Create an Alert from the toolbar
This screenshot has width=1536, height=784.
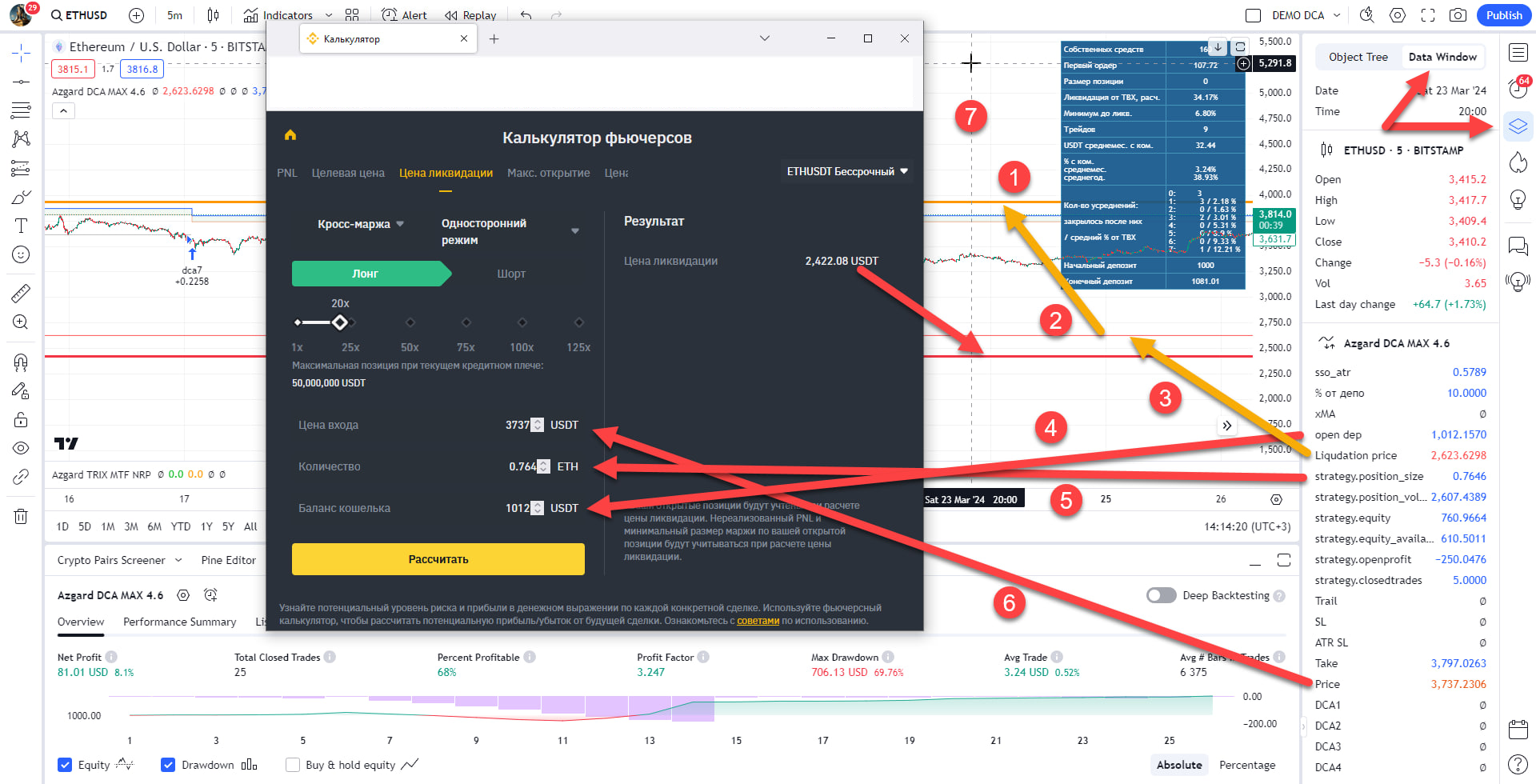click(404, 15)
